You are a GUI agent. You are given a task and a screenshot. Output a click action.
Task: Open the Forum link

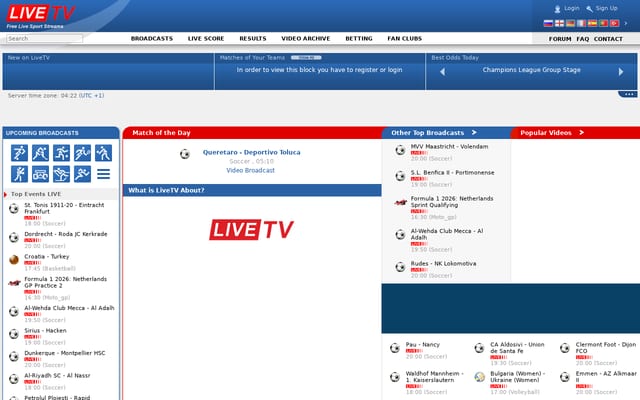(560, 39)
